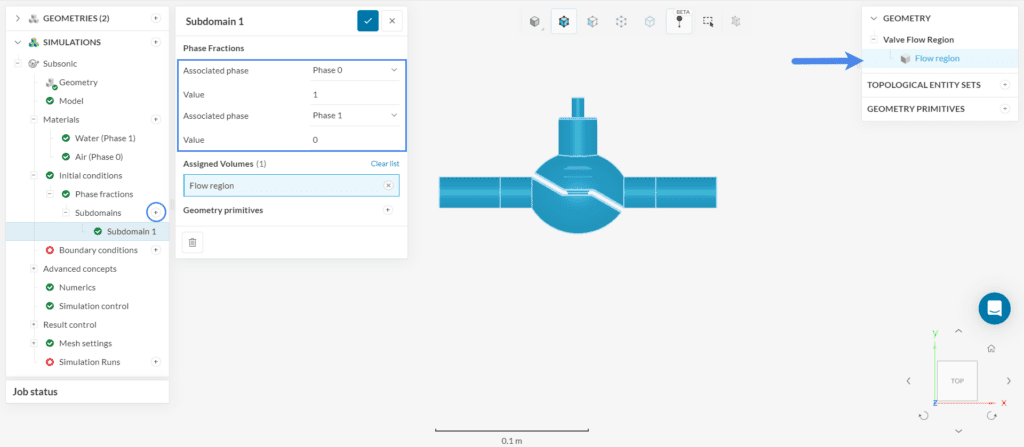1024x447 pixels.
Task: Rotate view down with cube arrow
Action: (x=958, y=431)
